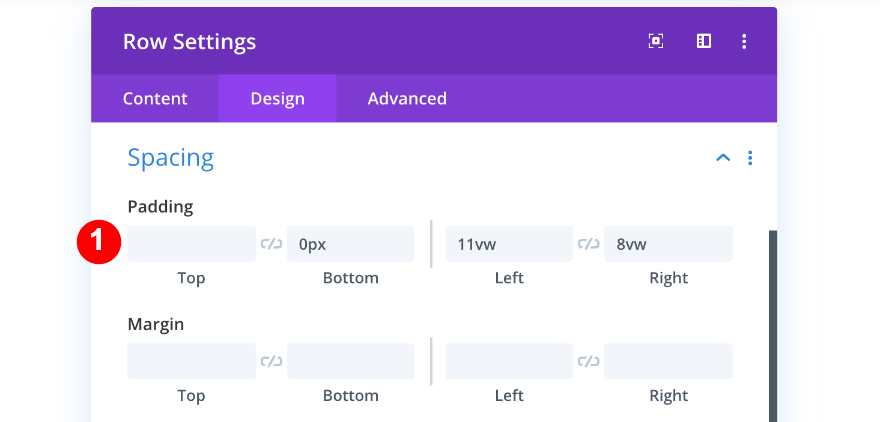Collapse the Spacing section chevron
This screenshot has height=422, width=880.
coord(723,158)
